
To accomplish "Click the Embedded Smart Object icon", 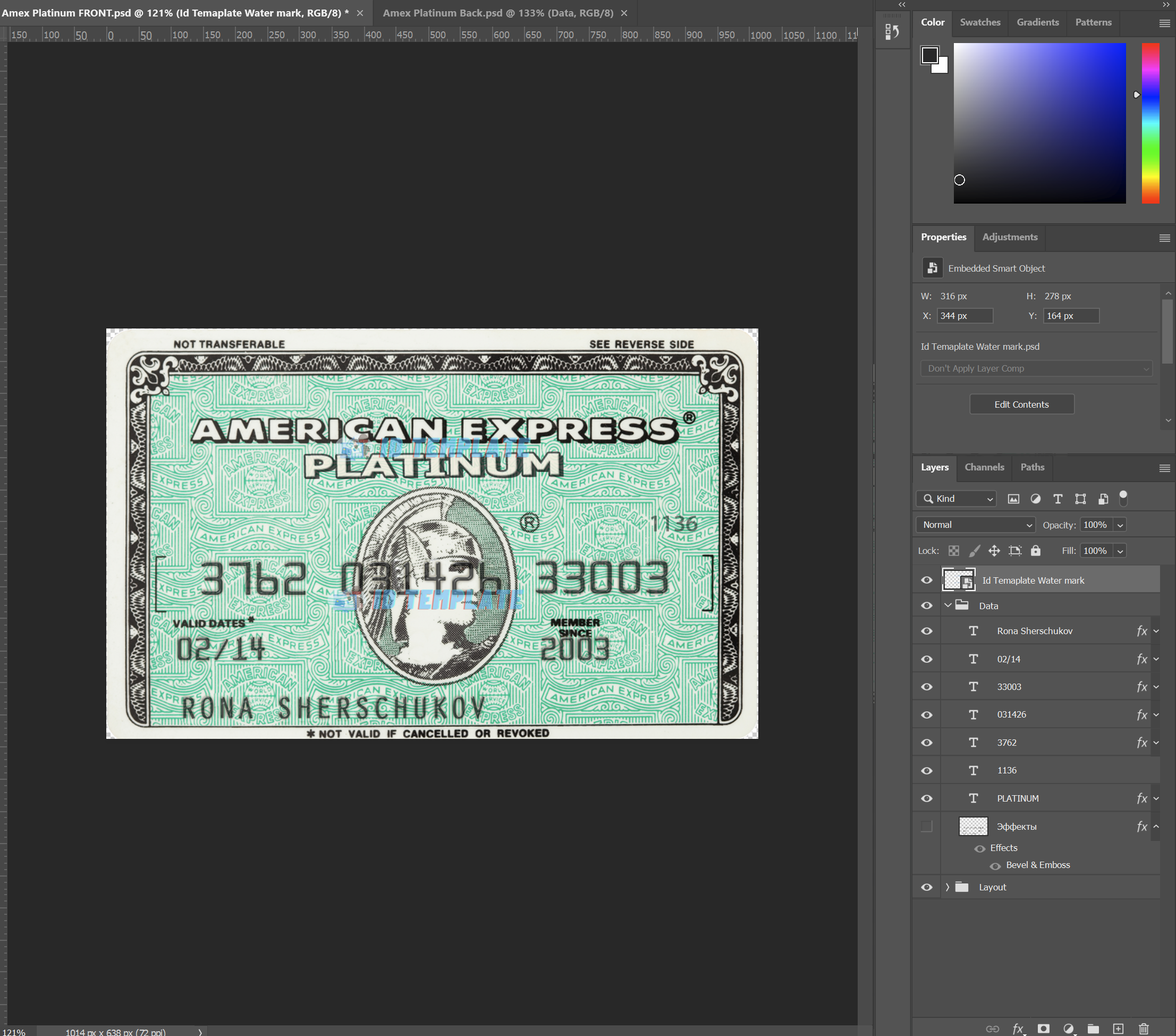I will click(932, 268).
